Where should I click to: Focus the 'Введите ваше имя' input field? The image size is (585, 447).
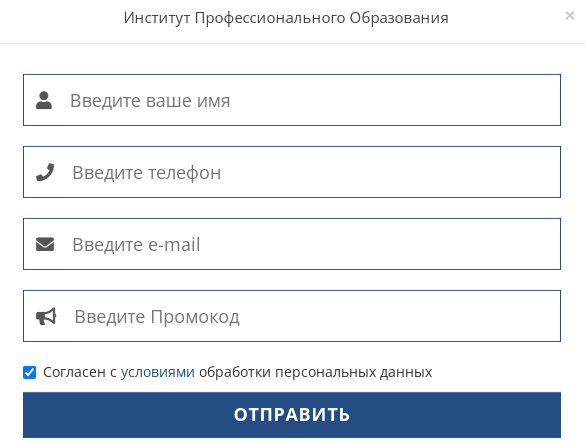(x=292, y=100)
